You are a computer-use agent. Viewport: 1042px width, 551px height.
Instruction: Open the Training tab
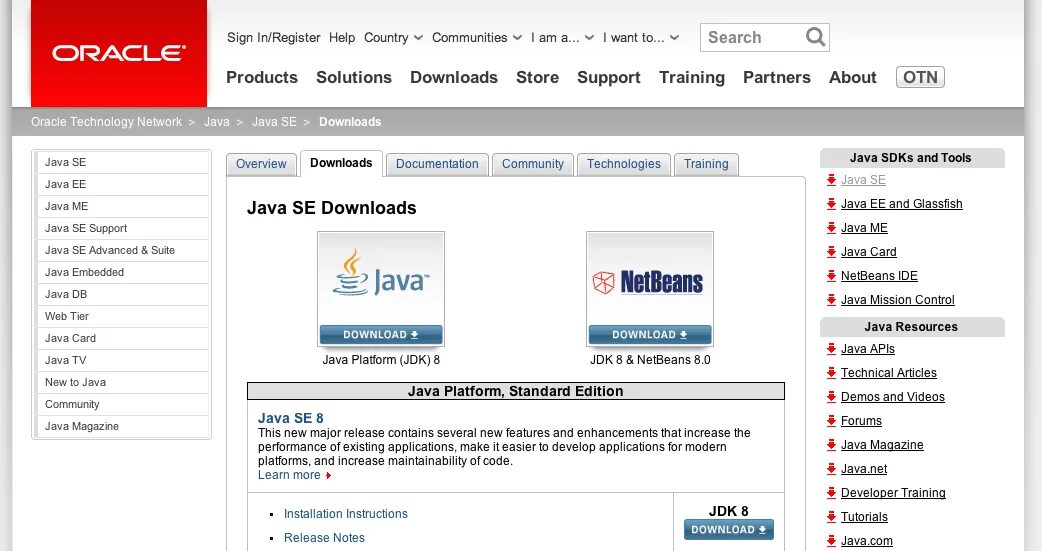tap(706, 164)
